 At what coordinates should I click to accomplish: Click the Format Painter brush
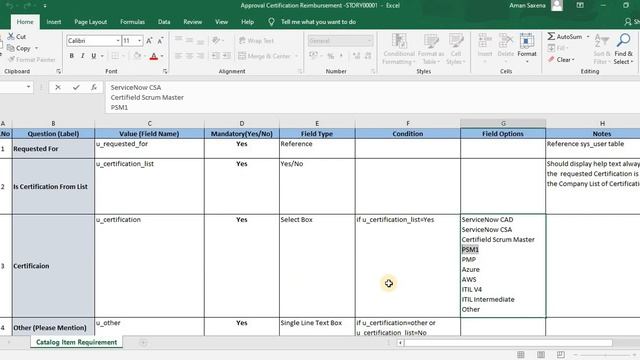(11, 60)
